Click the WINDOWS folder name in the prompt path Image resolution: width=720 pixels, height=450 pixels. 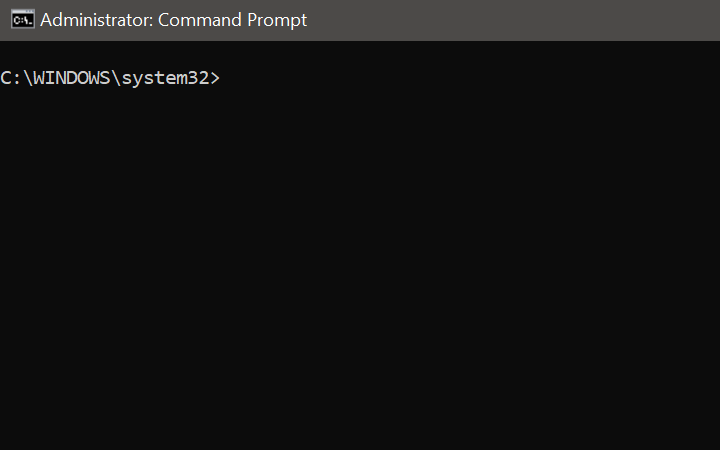click(x=72, y=78)
